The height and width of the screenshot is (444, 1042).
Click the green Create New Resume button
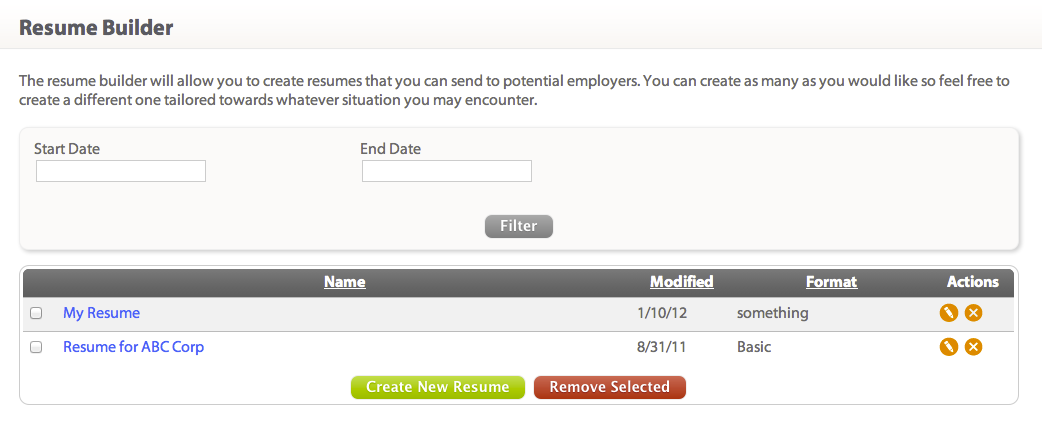(438, 387)
